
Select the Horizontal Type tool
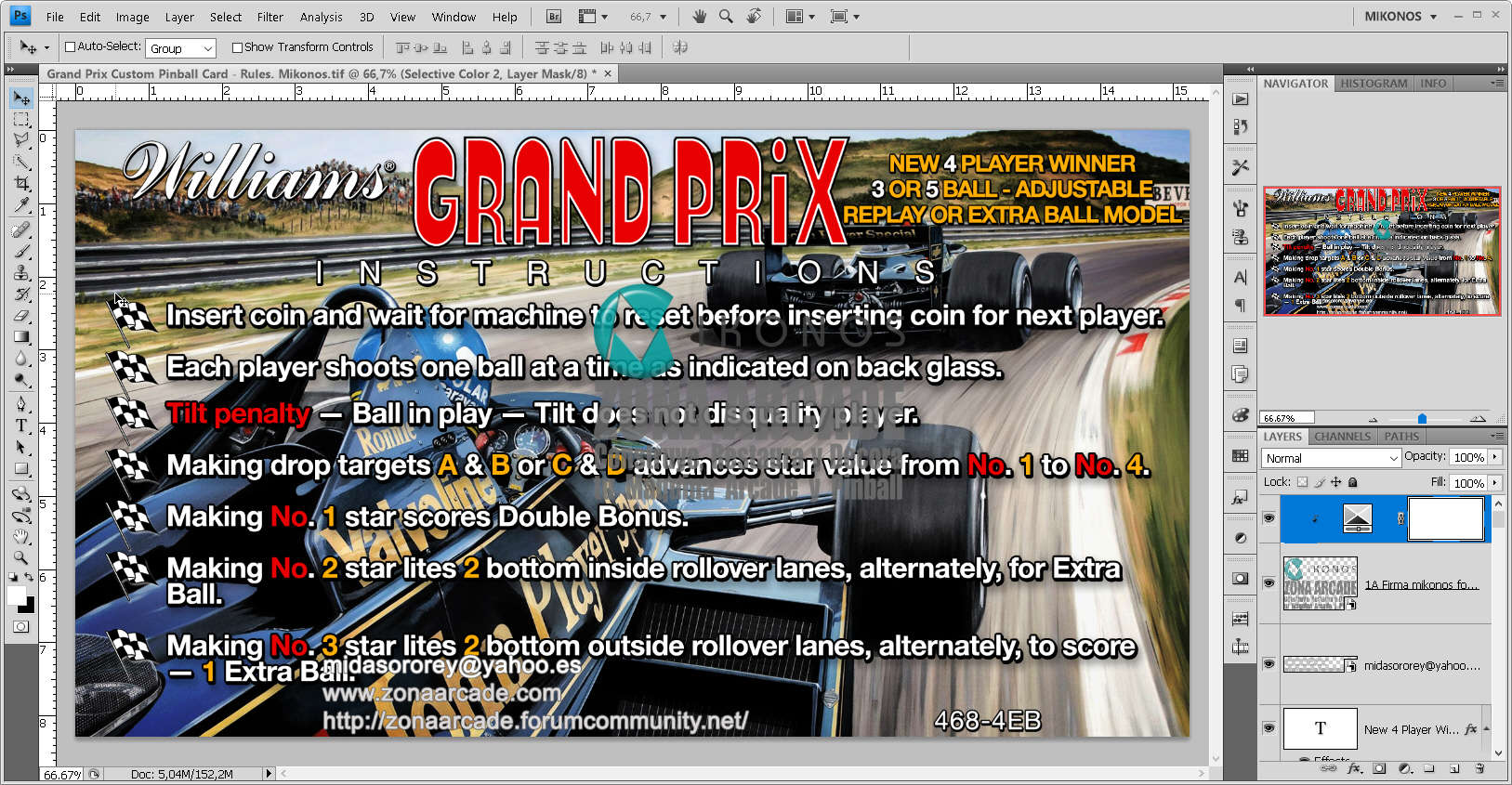[20, 425]
